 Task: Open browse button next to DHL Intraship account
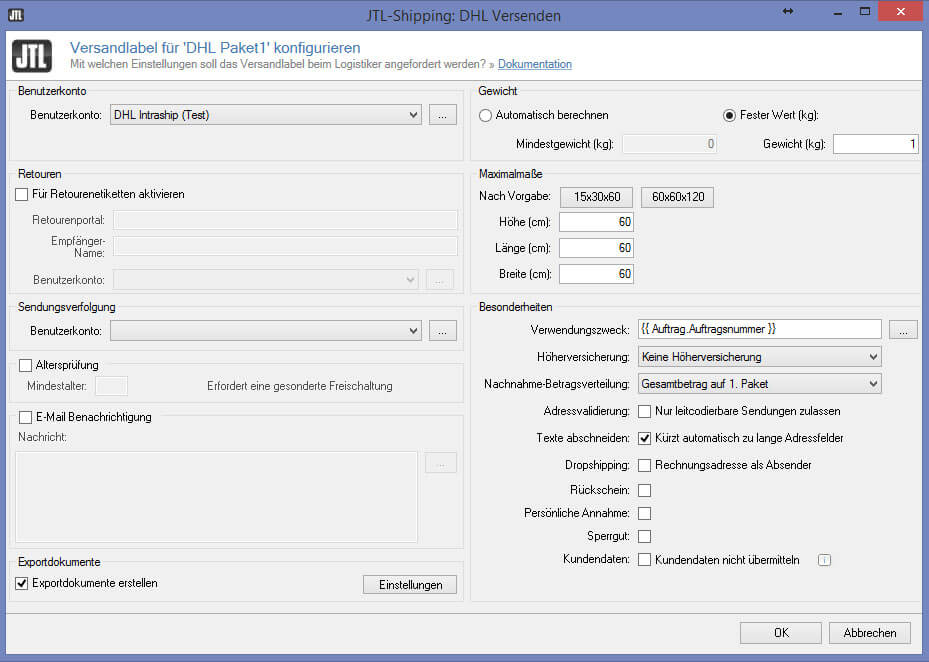coord(443,115)
